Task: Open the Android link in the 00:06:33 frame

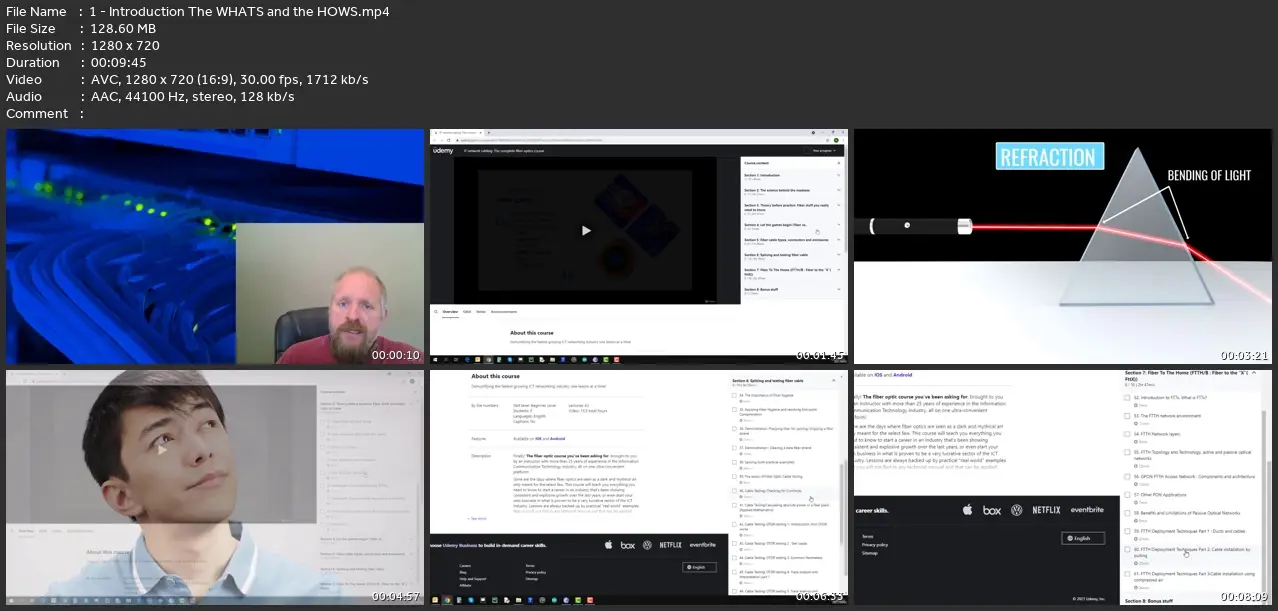Action: click(558, 439)
